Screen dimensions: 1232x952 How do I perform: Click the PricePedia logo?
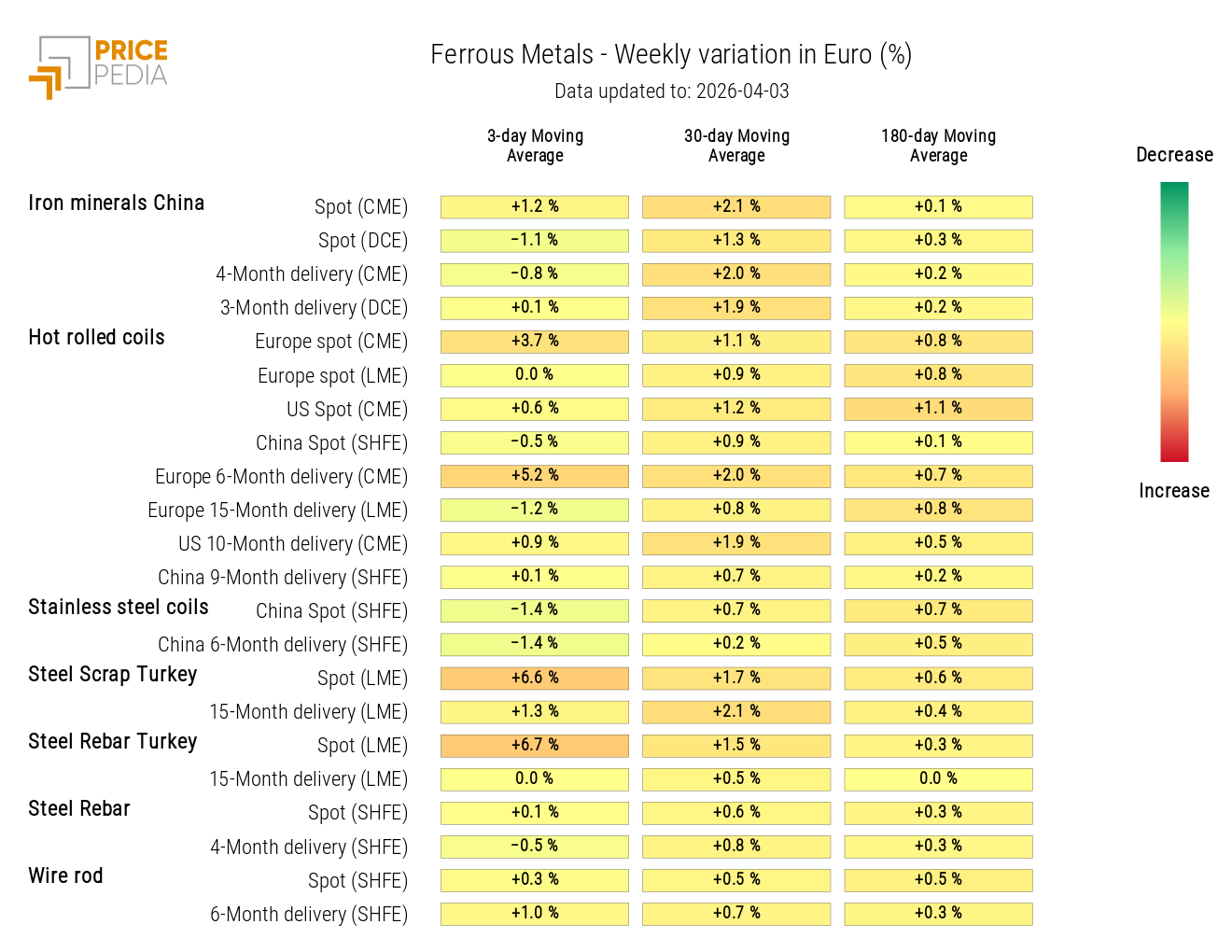[x=99, y=65]
